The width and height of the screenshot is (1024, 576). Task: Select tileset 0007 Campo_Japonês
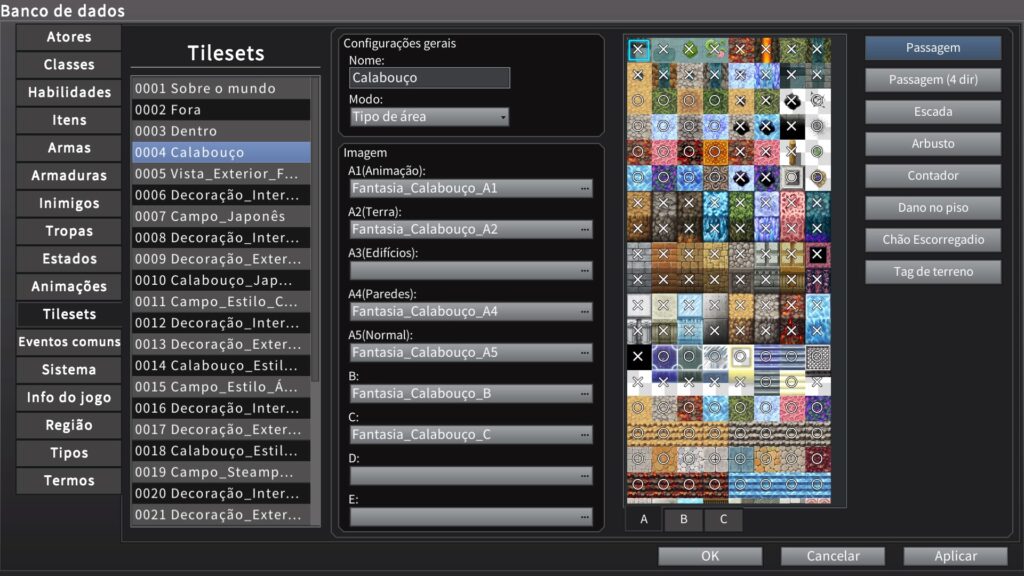221,216
